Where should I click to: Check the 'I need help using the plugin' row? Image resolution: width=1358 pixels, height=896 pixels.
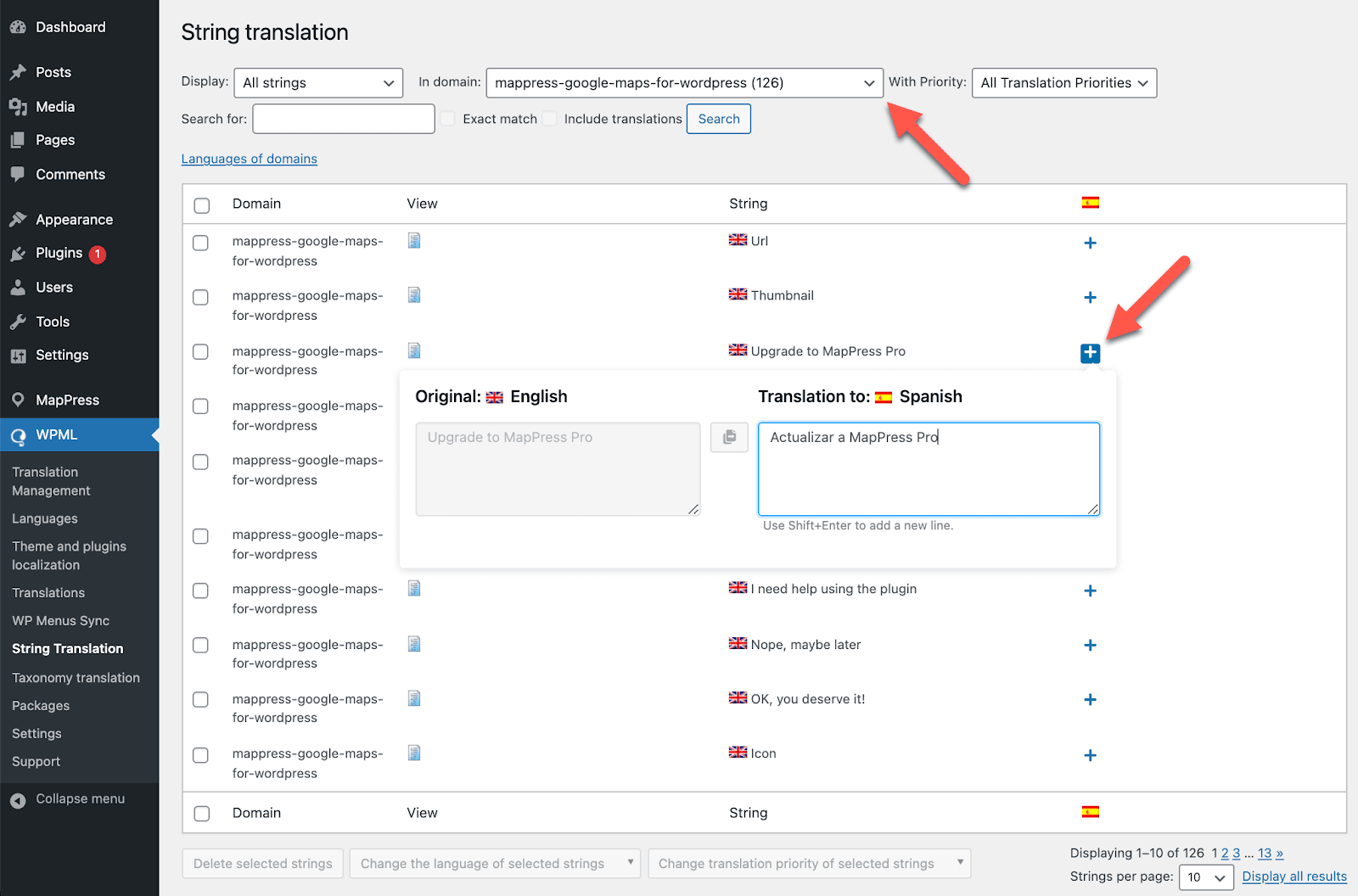pos(201,591)
